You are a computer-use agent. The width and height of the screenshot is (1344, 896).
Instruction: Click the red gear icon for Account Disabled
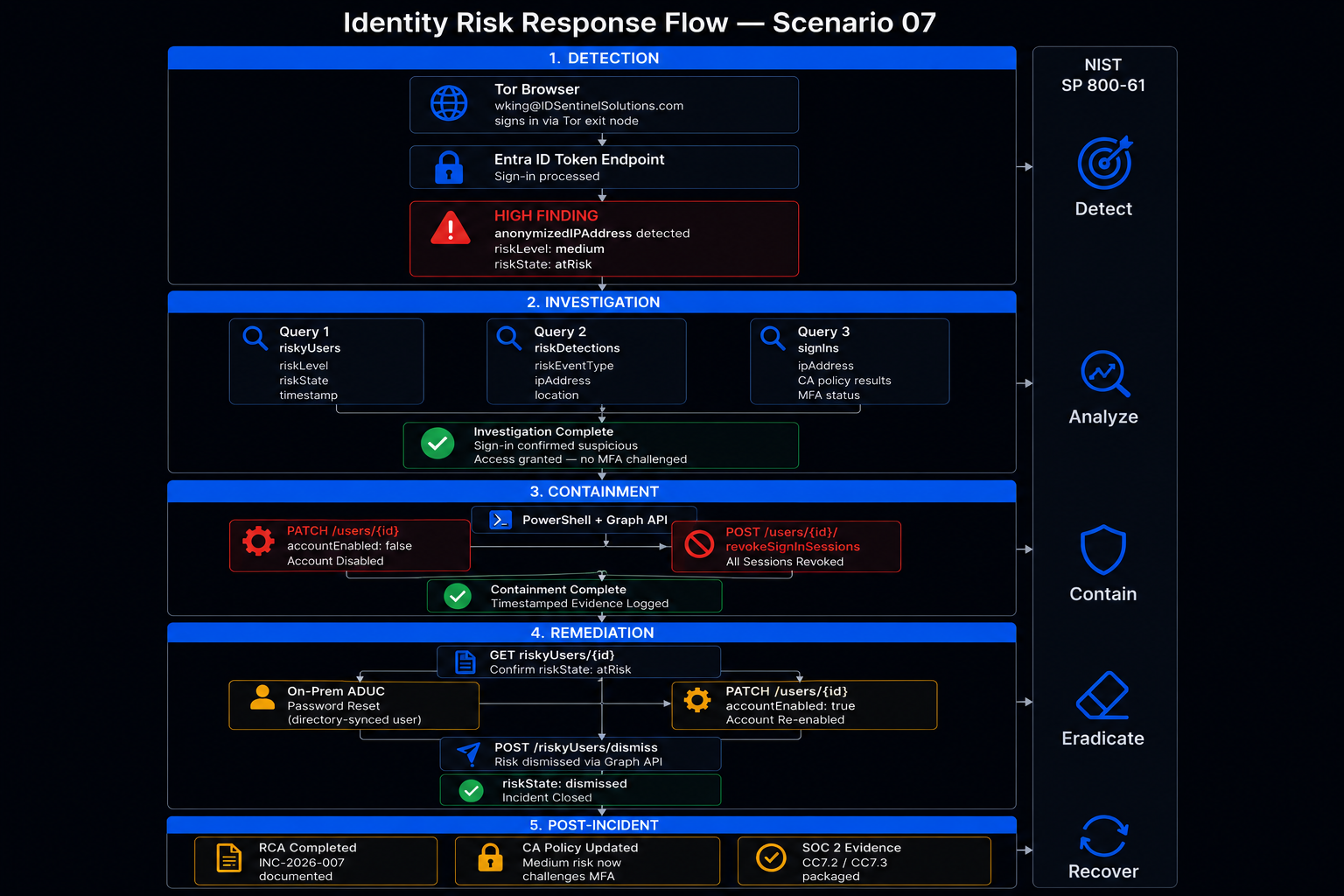click(x=258, y=542)
